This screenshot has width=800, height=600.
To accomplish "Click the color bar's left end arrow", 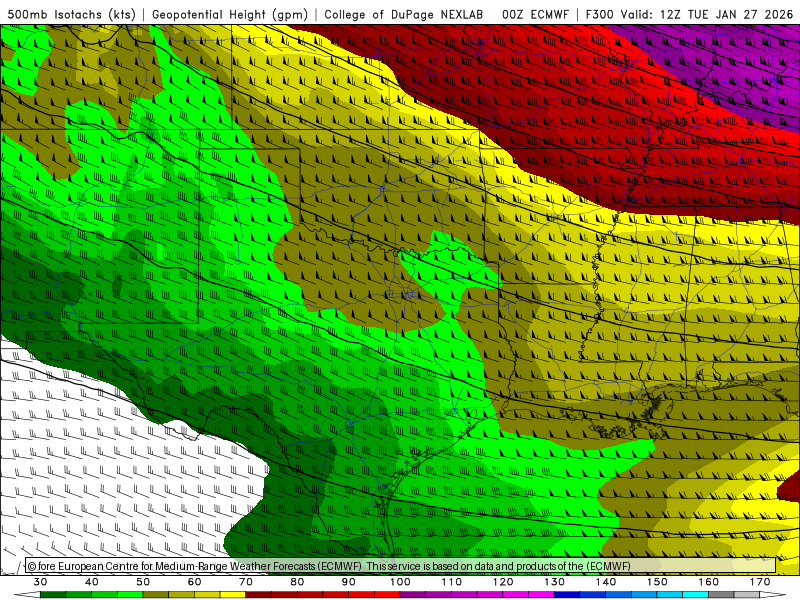I will click(x=28, y=595).
